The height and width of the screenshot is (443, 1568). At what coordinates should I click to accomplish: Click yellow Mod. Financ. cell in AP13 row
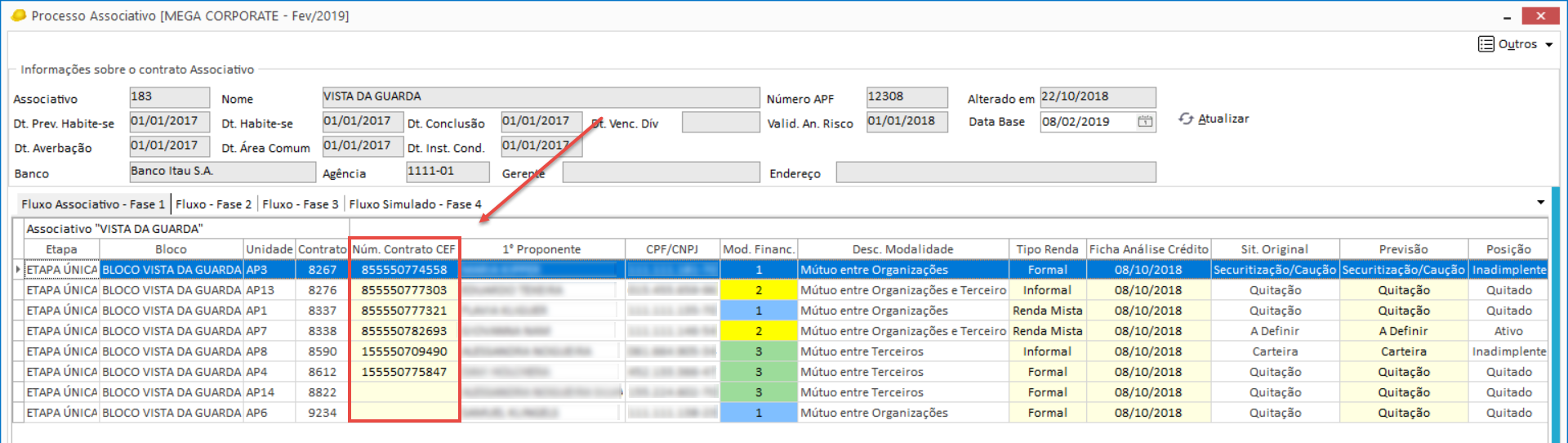coord(759,290)
